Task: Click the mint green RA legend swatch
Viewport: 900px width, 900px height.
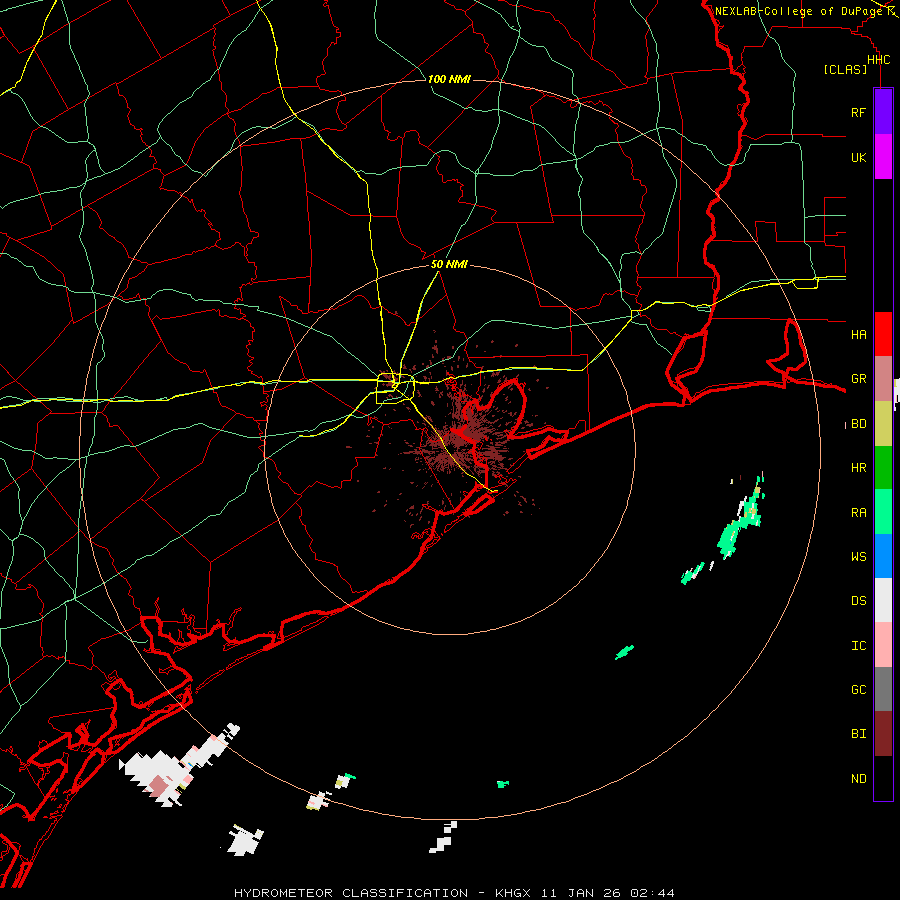Action: coord(883,512)
